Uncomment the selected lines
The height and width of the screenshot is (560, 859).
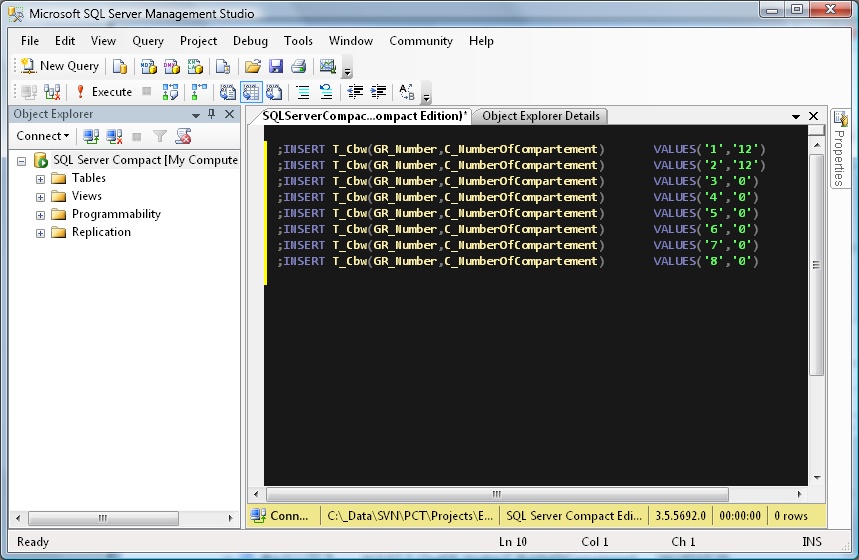coord(326,92)
